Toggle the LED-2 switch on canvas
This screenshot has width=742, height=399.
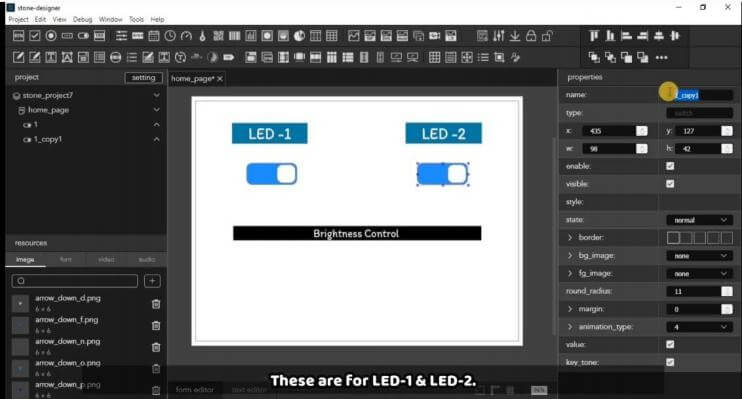pos(443,174)
